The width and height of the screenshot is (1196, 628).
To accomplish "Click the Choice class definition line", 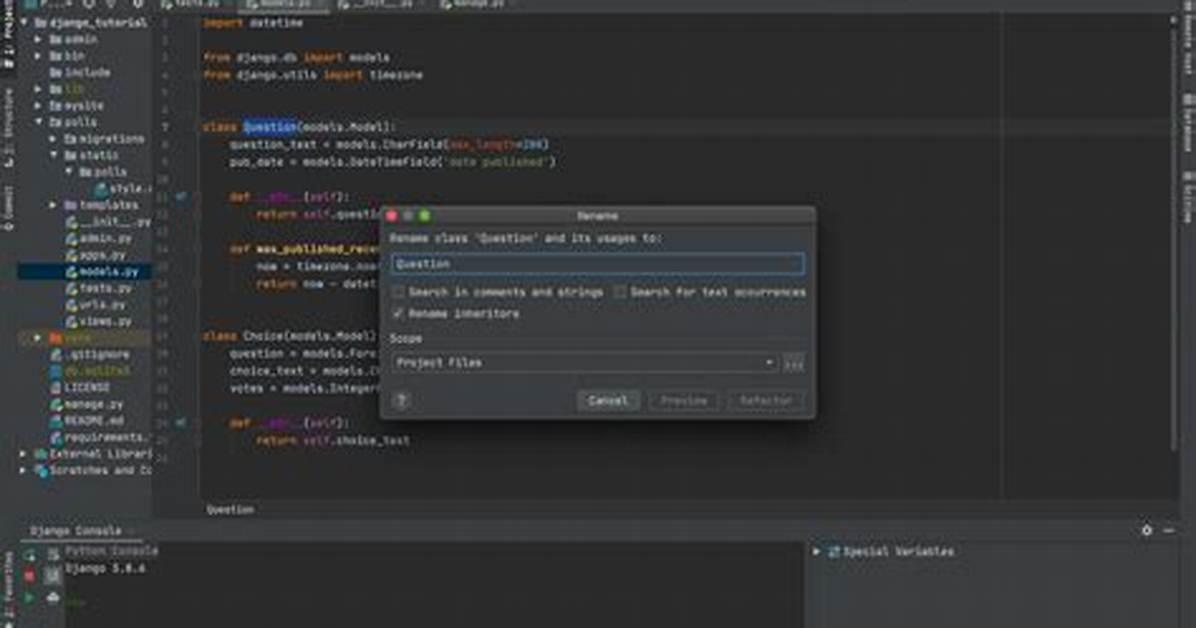I will click(x=290, y=337).
